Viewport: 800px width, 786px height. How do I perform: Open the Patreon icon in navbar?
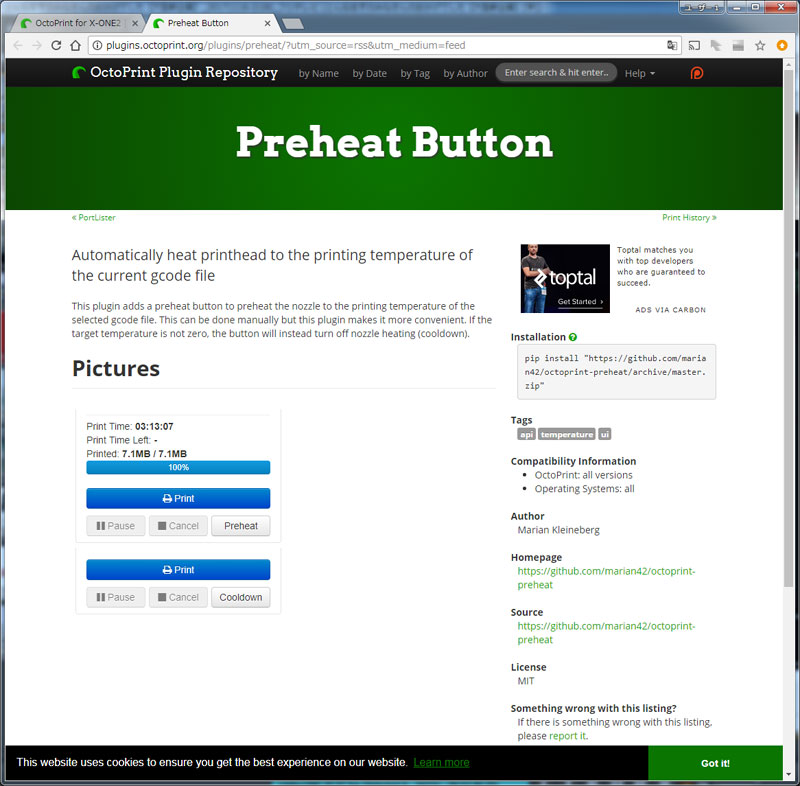coord(696,73)
